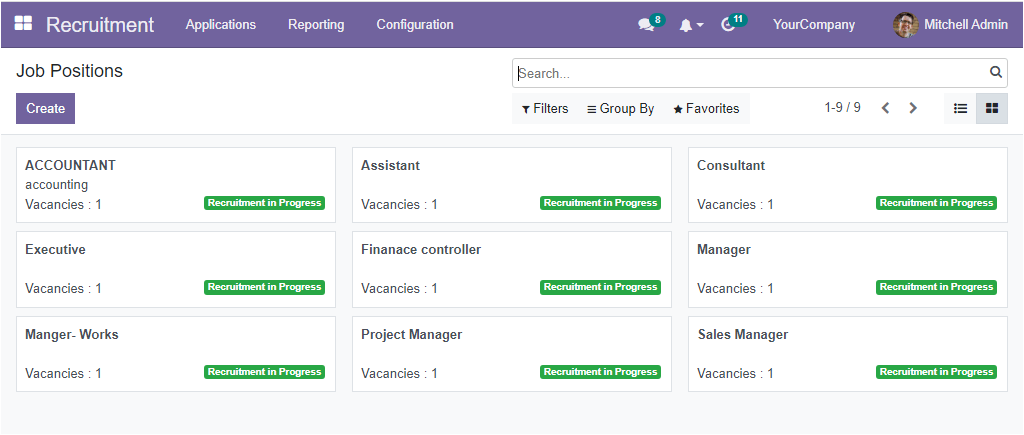The image size is (1024, 435).
Task: Switch to list view
Action: coord(960,108)
